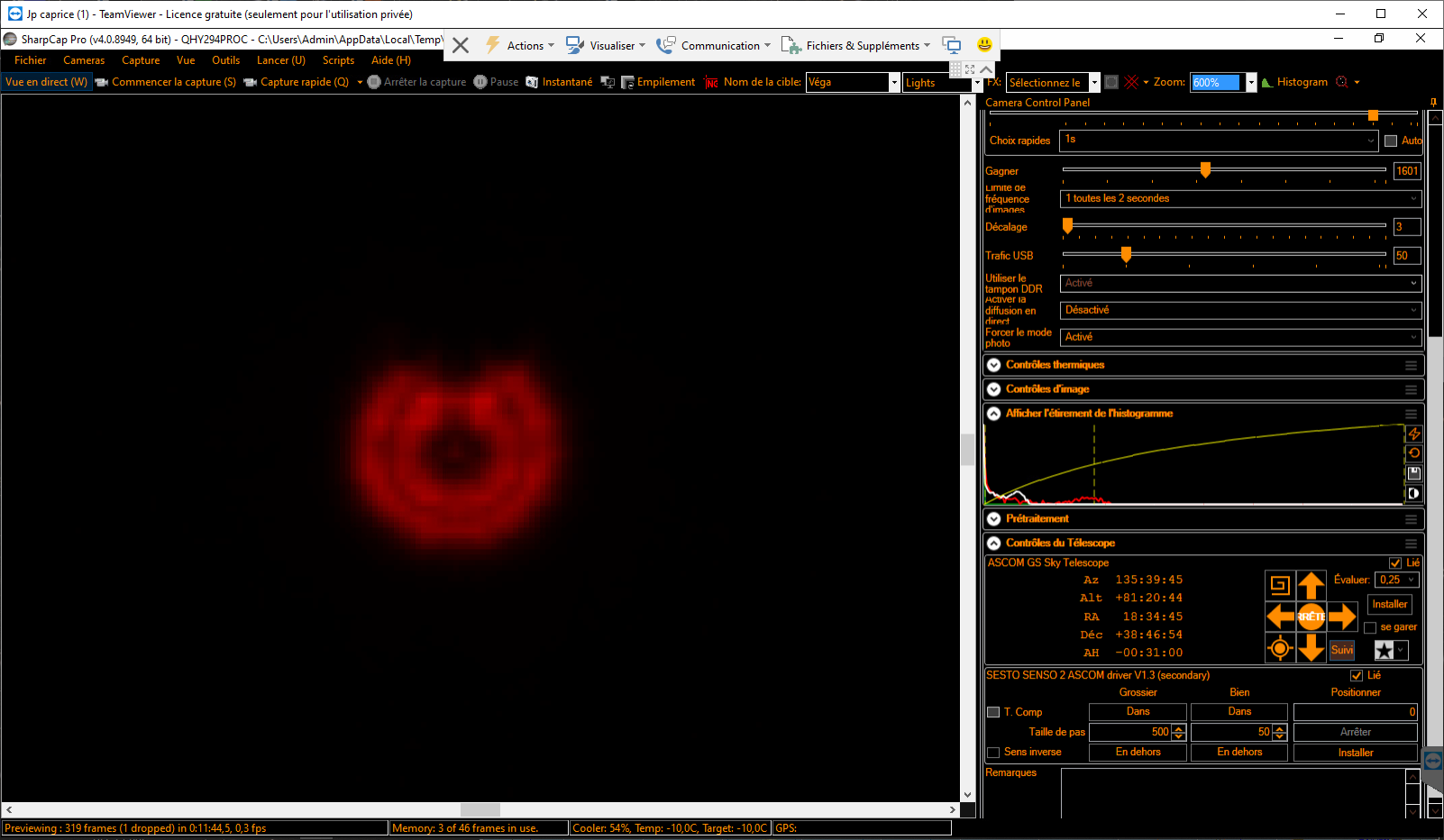Image resolution: width=1444 pixels, height=840 pixels.
Task: Open the Lights frame type dropdown
Action: pyautogui.click(x=977, y=83)
